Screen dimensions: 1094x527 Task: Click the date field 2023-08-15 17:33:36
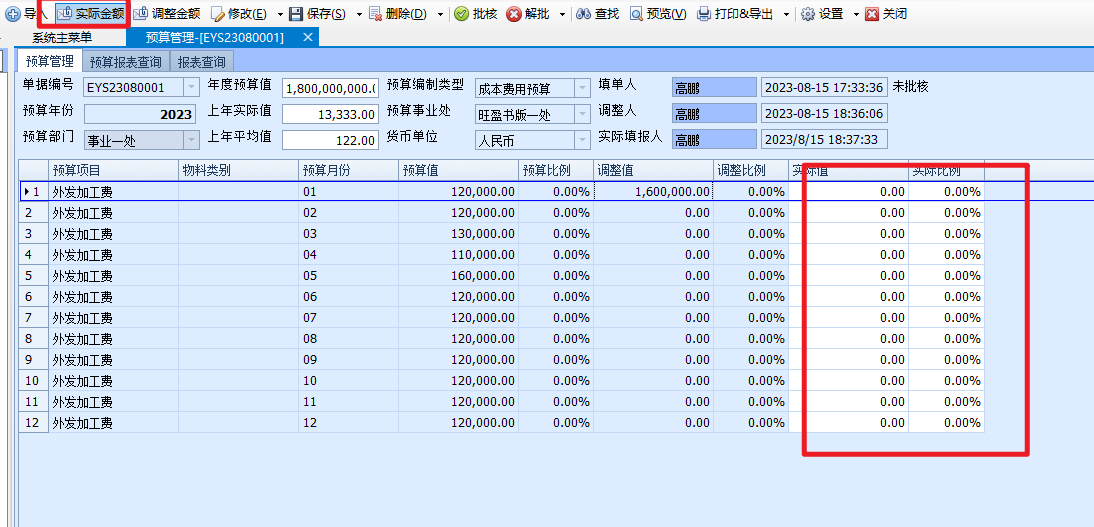pyautogui.click(x=824, y=87)
